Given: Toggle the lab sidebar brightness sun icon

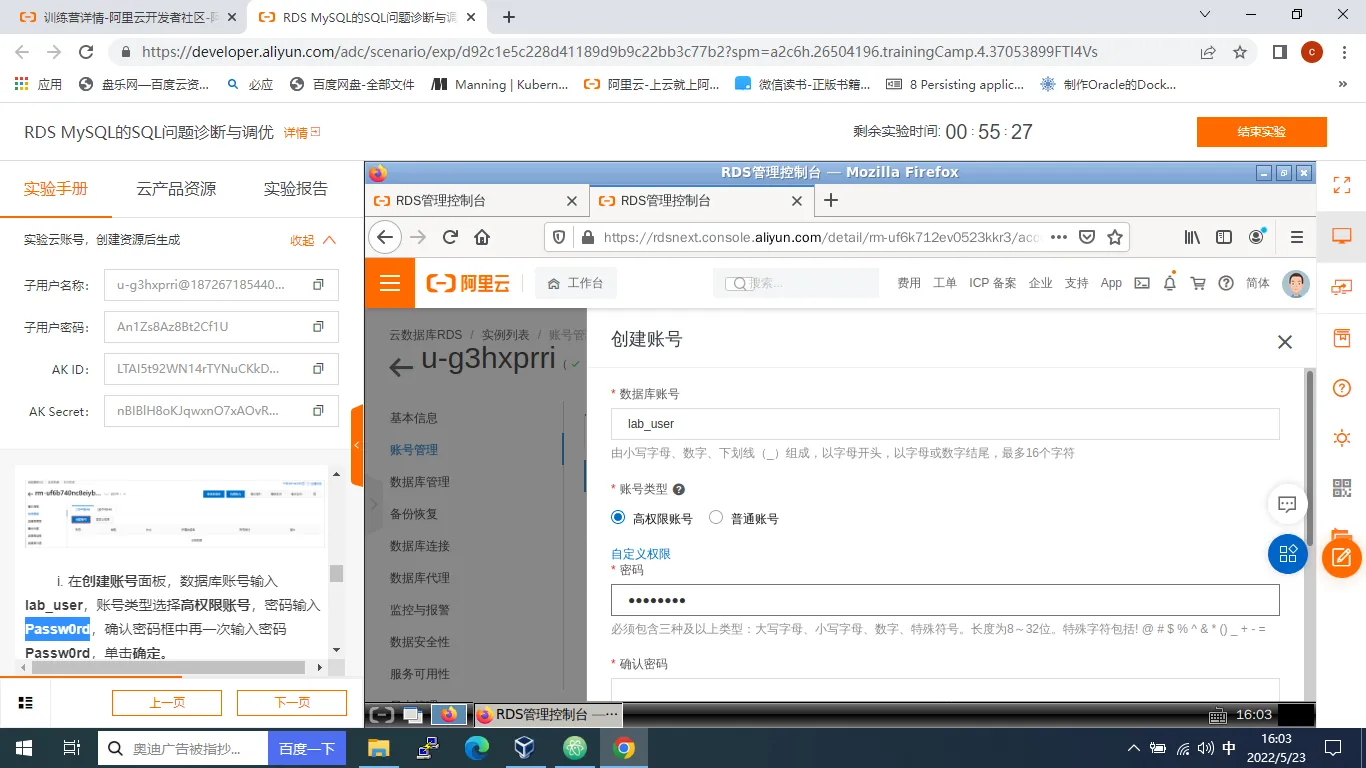Looking at the screenshot, I should tap(1342, 438).
